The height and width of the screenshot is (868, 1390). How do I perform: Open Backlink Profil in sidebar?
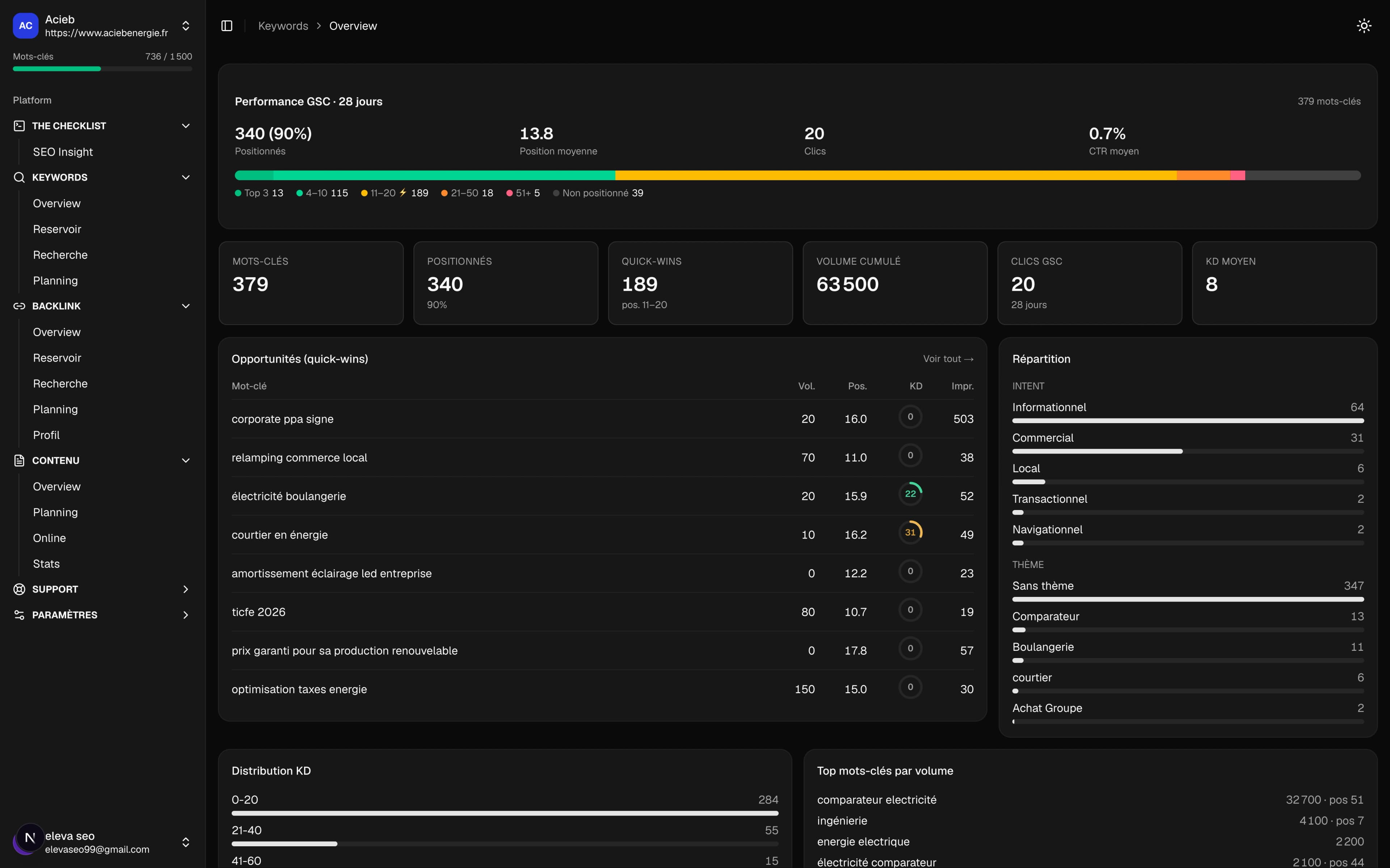point(46,435)
